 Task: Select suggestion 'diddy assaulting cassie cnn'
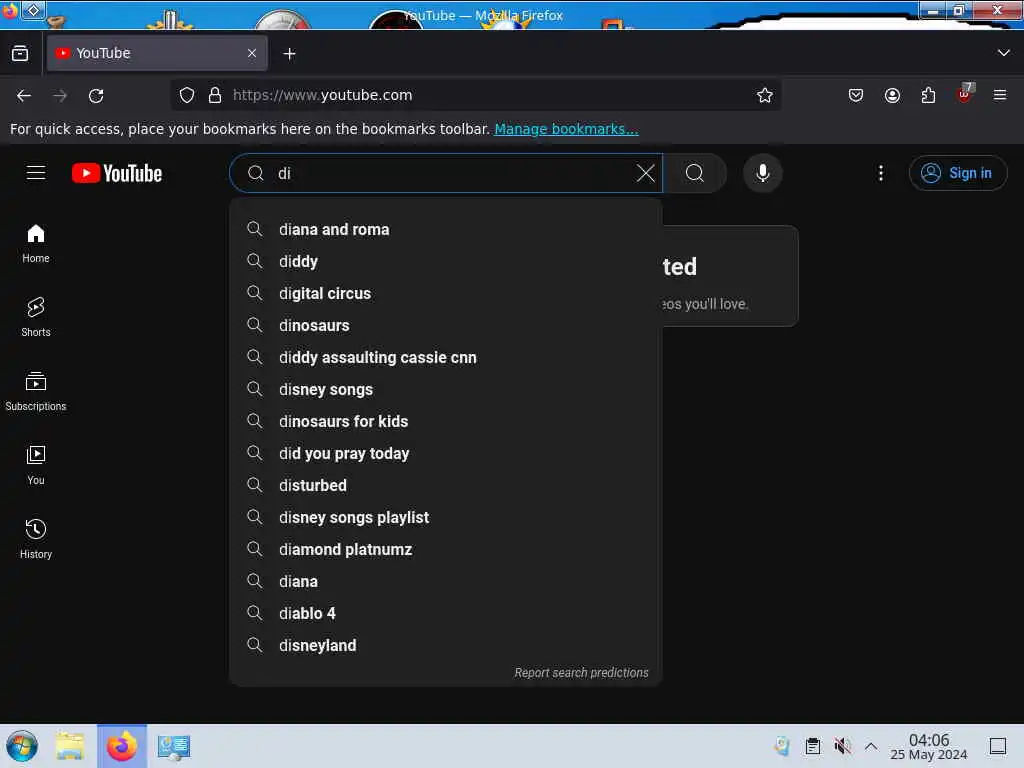pyautogui.click(x=446, y=357)
